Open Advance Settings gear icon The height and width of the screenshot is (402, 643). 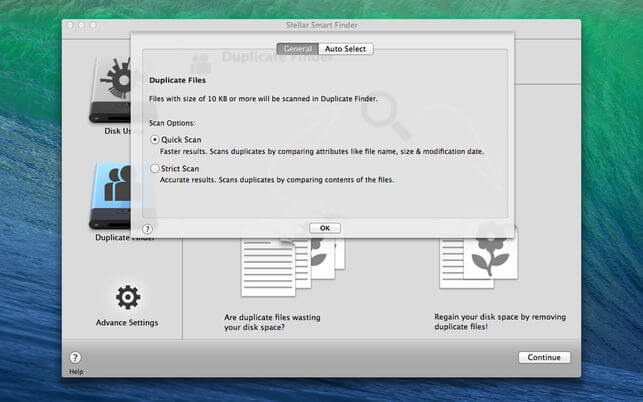[128, 297]
